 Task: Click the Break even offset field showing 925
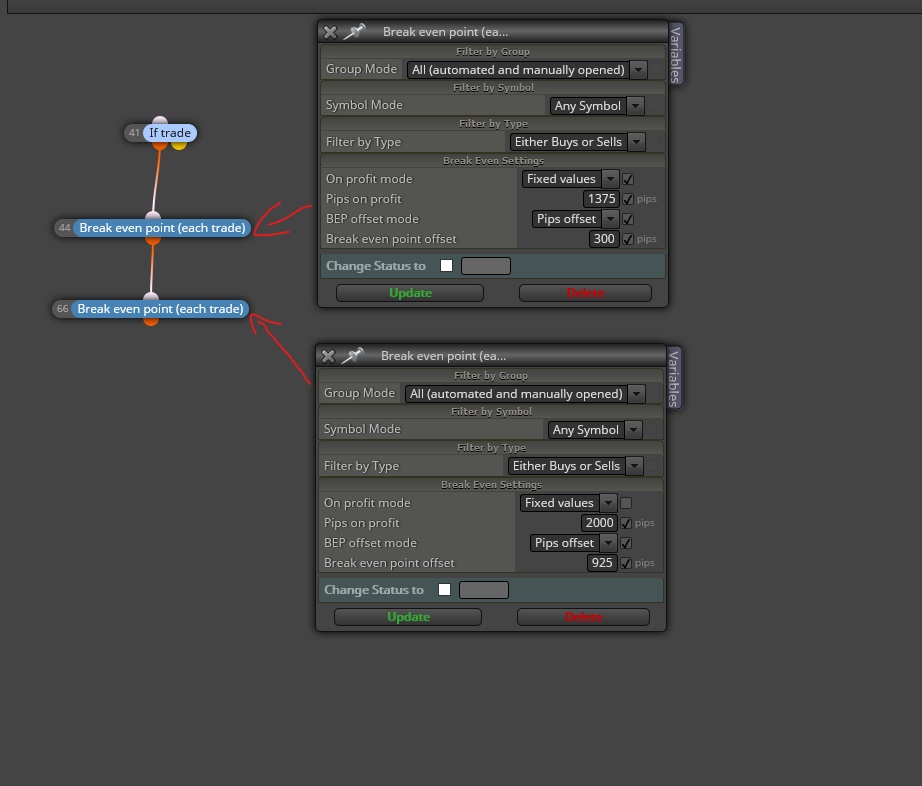[602, 563]
